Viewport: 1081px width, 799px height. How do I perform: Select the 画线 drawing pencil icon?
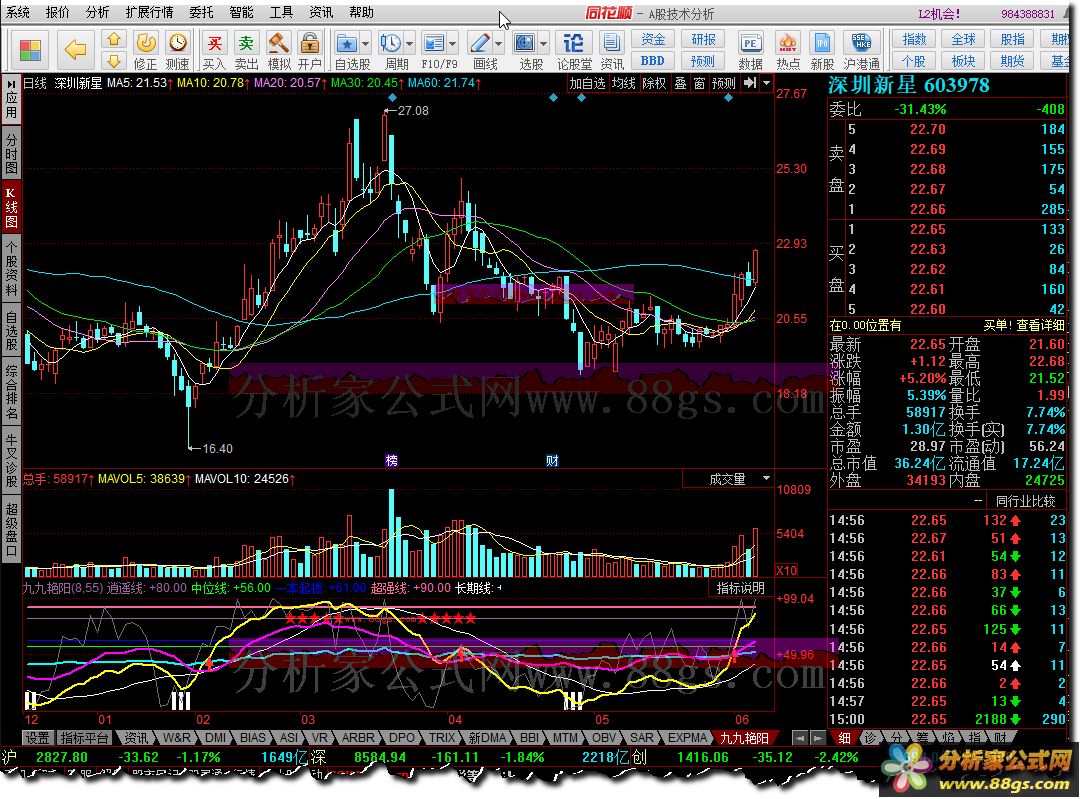480,44
